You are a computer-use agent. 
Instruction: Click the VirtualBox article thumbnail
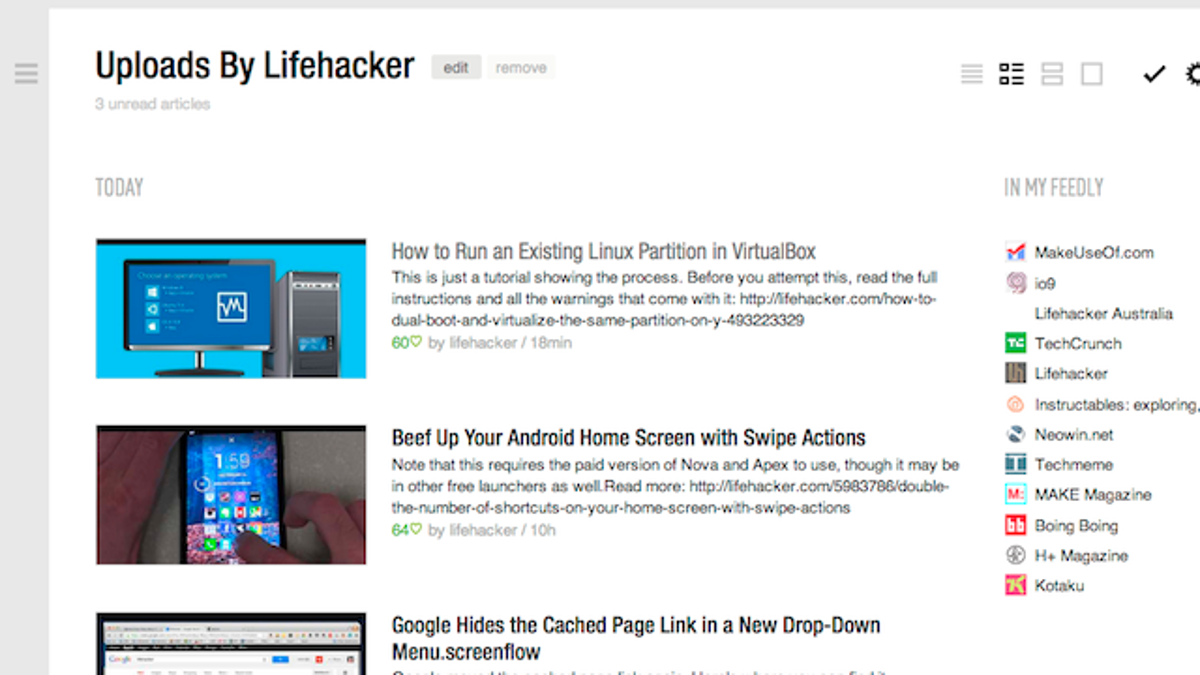point(231,308)
